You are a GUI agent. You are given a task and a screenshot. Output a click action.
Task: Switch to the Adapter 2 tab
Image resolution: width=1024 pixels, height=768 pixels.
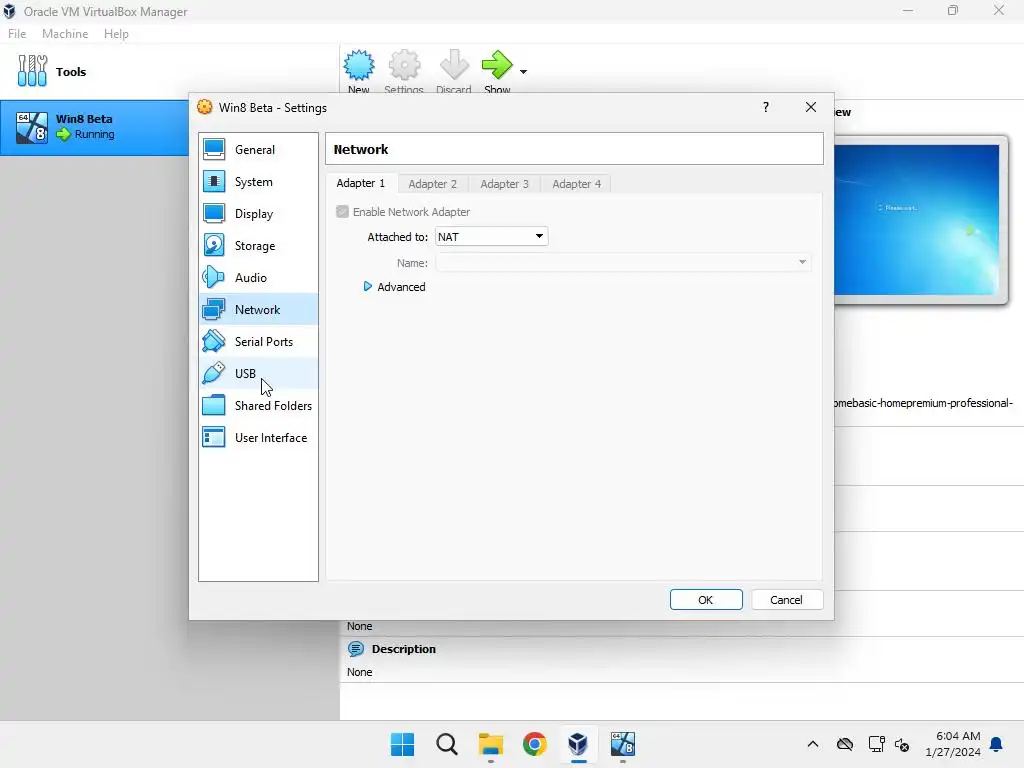432,184
